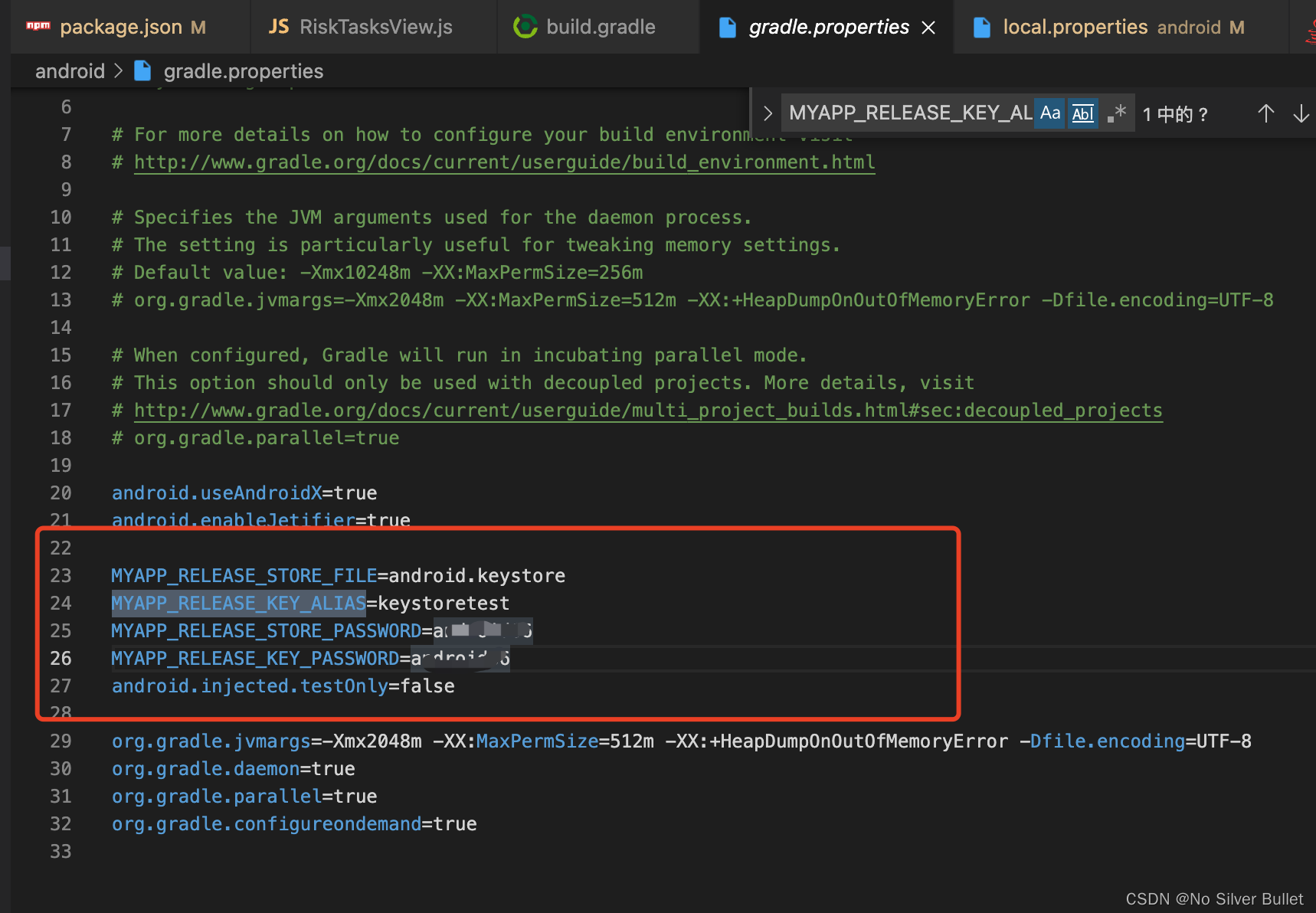Close the gradle.properties tab

(928, 27)
